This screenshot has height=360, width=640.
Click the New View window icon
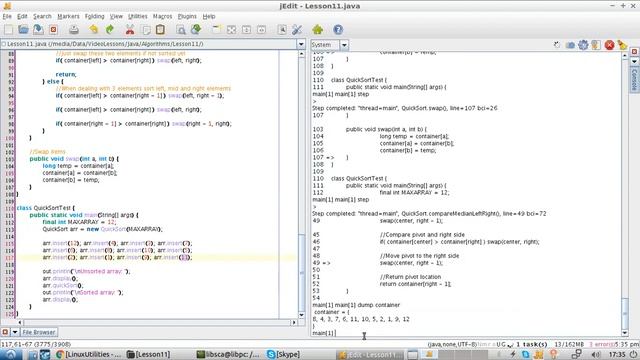pos(216,29)
